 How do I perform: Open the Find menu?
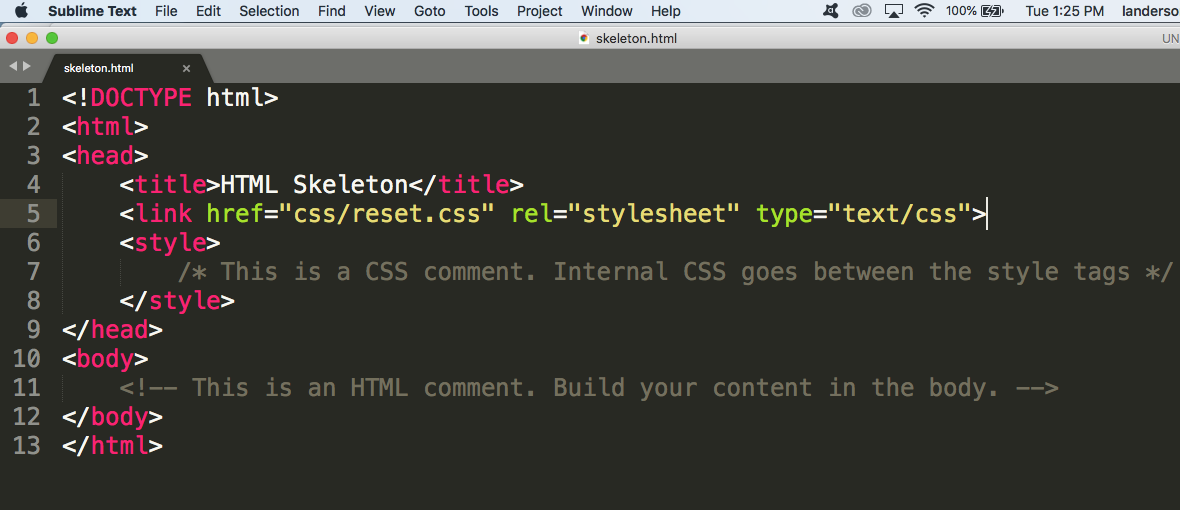[331, 11]
